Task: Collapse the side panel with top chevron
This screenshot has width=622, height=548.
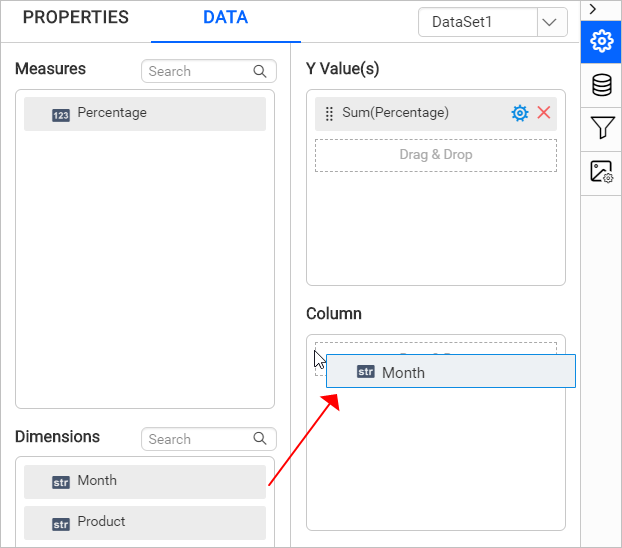Action: [593, 8]
